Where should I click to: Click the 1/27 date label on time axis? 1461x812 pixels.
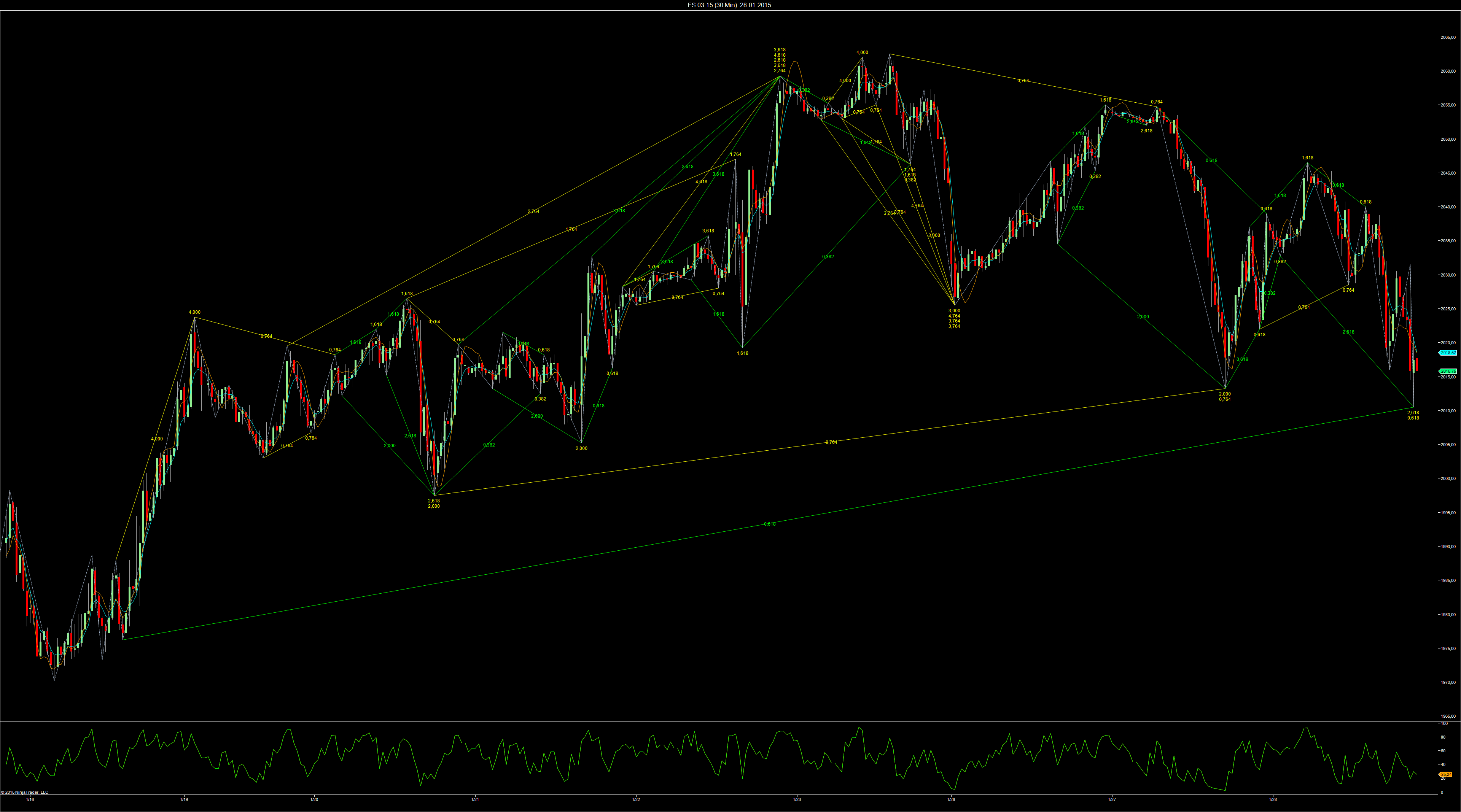(x=1112, y=800)
